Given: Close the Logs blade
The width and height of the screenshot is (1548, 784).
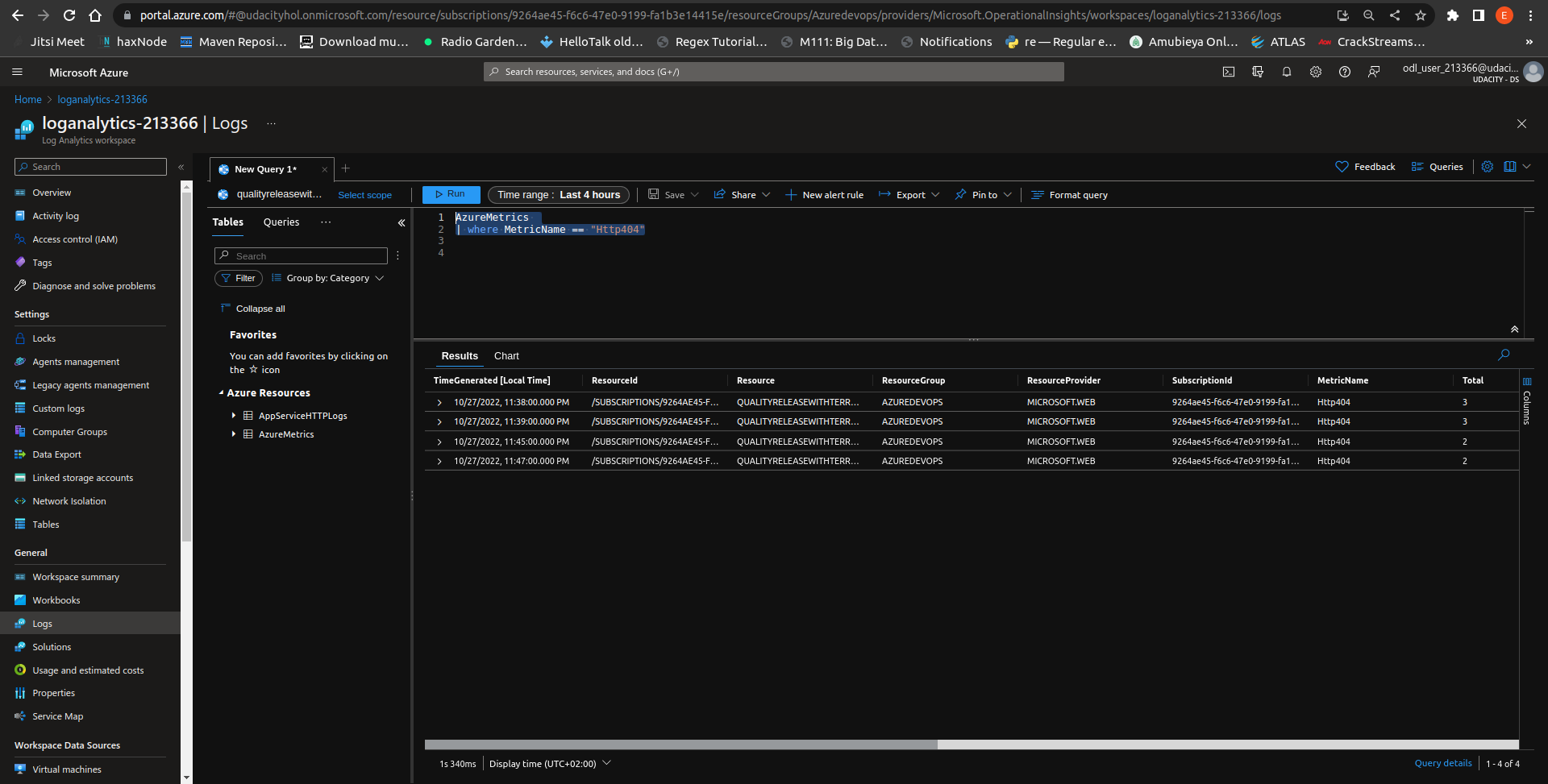Looking at the screenshot, I should pyautogui.click(x=1521, y=124).
